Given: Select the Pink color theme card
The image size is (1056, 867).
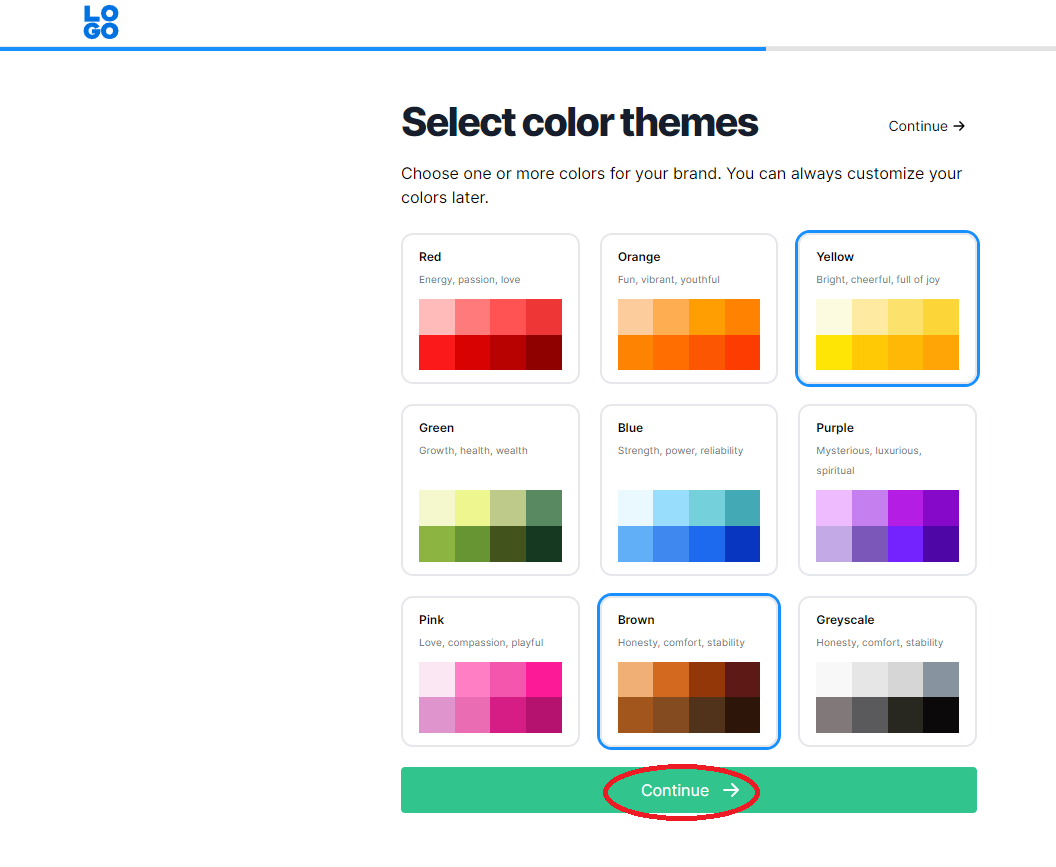Looking at the screenshot, I should [x=490, y=672].
